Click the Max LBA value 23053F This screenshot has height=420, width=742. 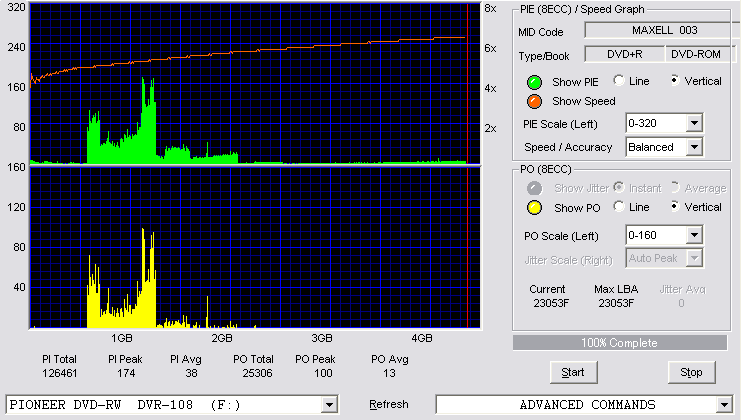tap(616, 303)
